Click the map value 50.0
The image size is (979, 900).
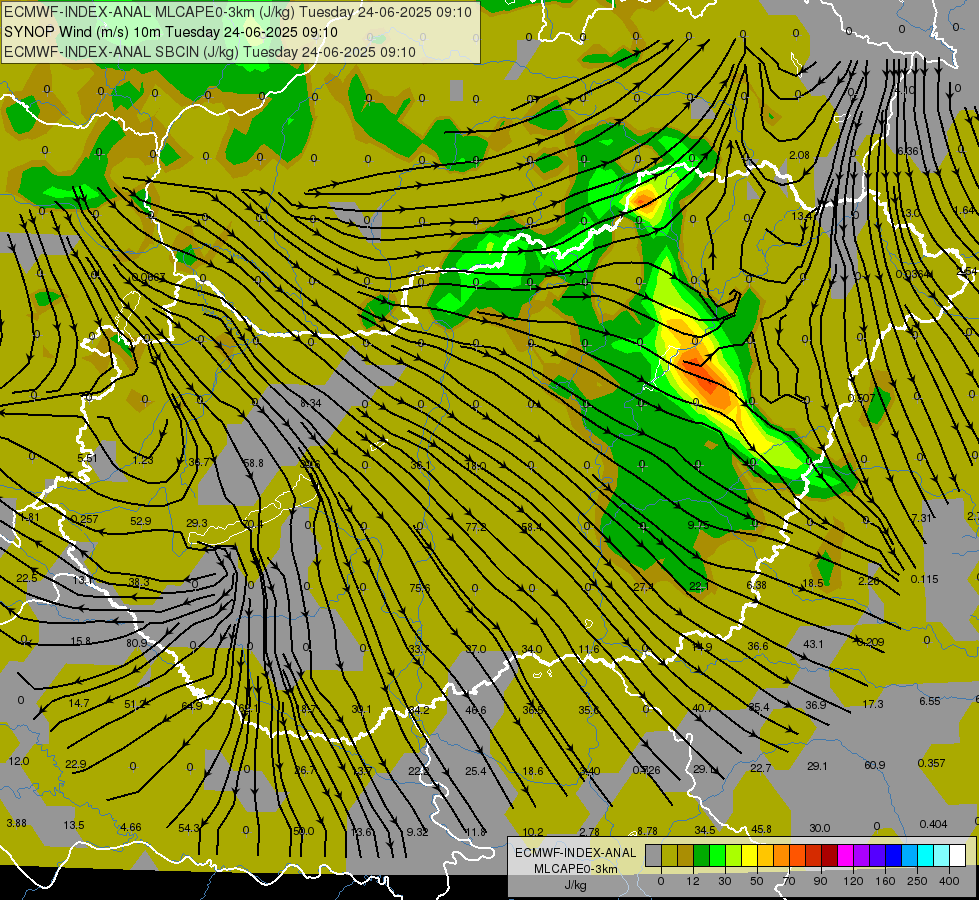pyautogui.click(x=303, y=831)
